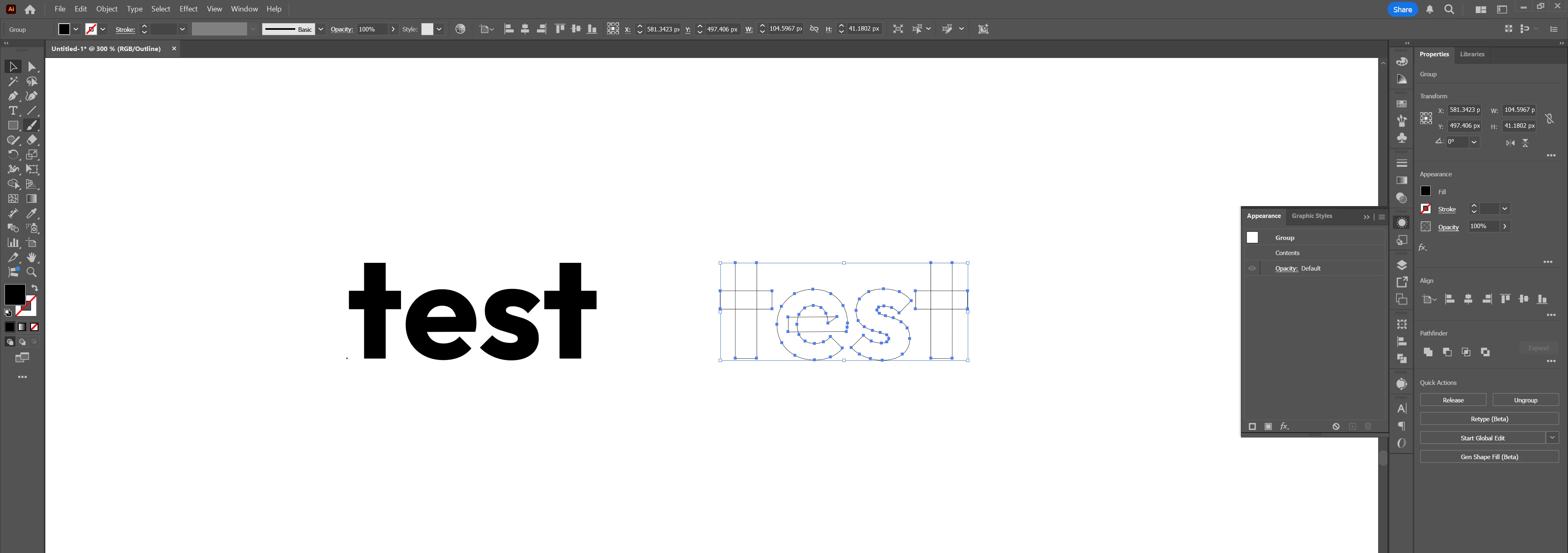Select the Pen tool
Viewport: 1568px width, 553px height.
pyautogui.click(x=13, y=96)
